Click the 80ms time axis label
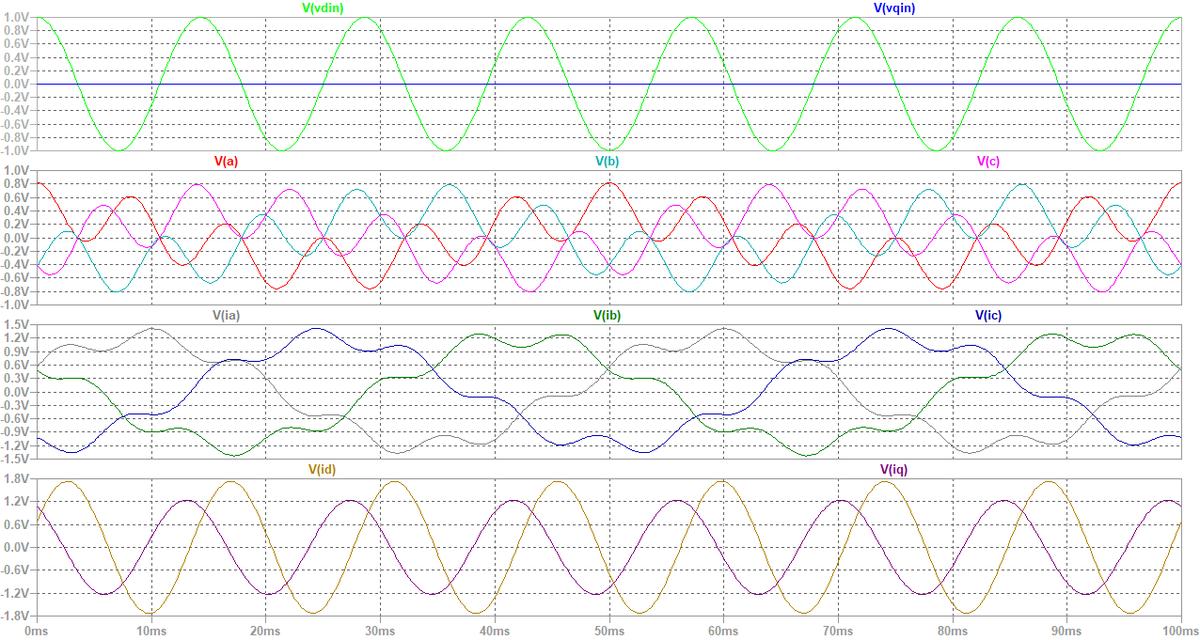This screenshot has width=1200, height=640. (952, 632)
